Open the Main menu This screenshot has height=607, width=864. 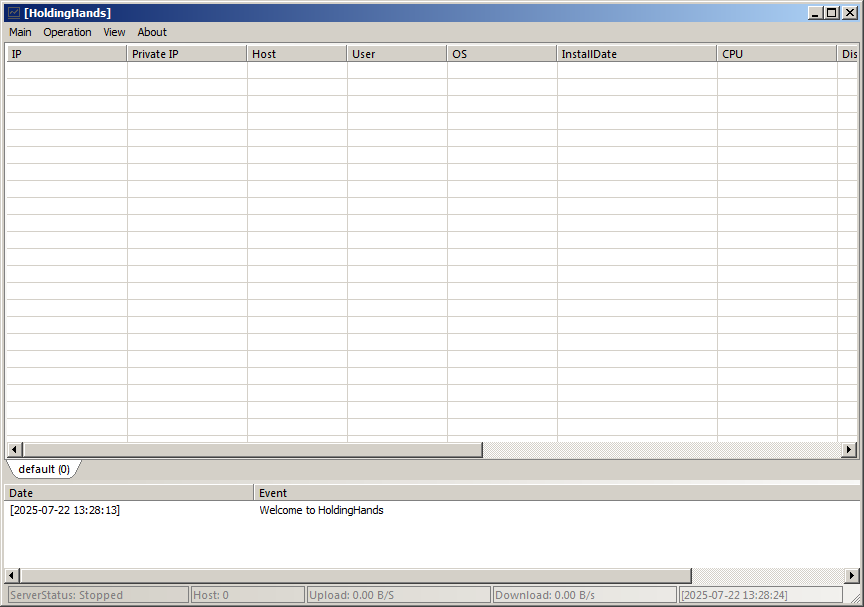coord(20,32)
